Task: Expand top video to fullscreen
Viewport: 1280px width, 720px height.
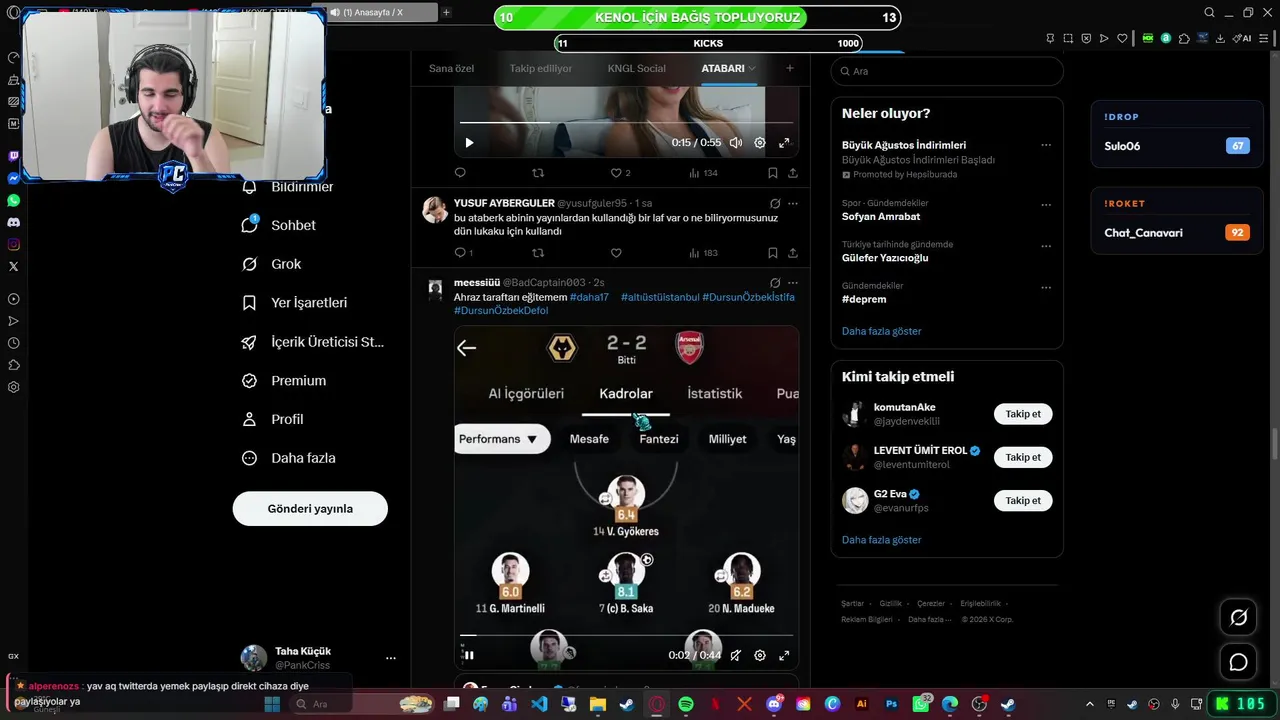Action: click(784, 143)
